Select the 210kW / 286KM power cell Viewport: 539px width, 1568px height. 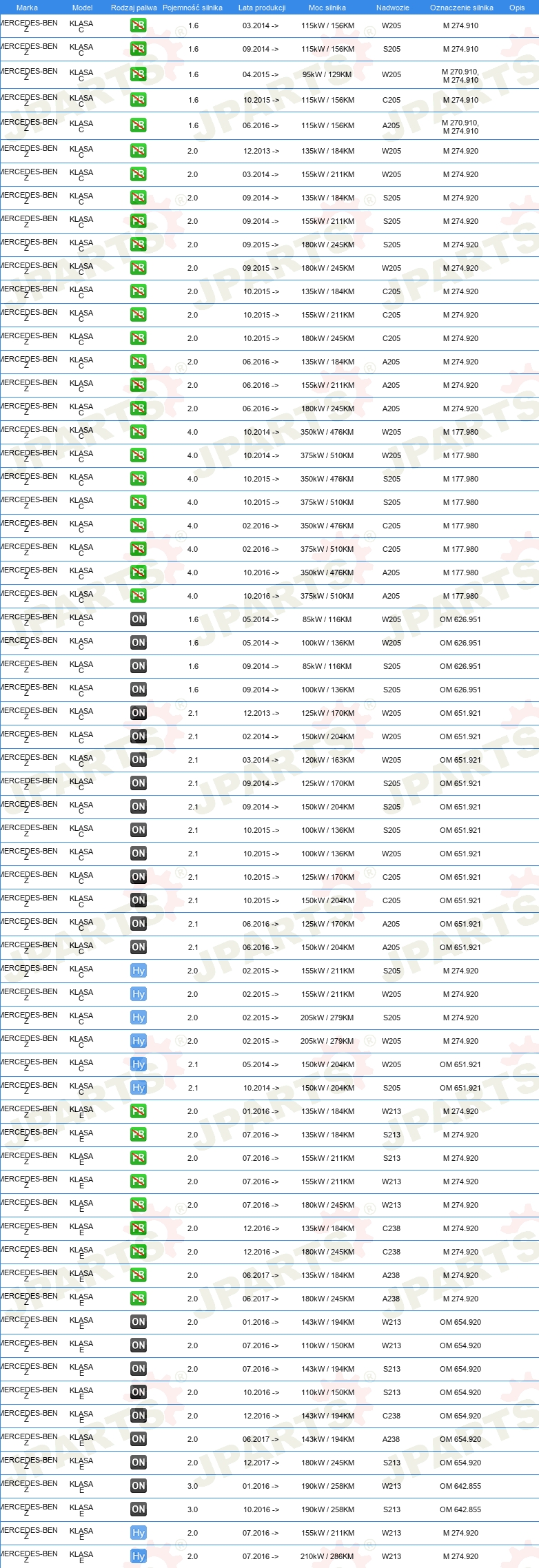coord(327,1556)
